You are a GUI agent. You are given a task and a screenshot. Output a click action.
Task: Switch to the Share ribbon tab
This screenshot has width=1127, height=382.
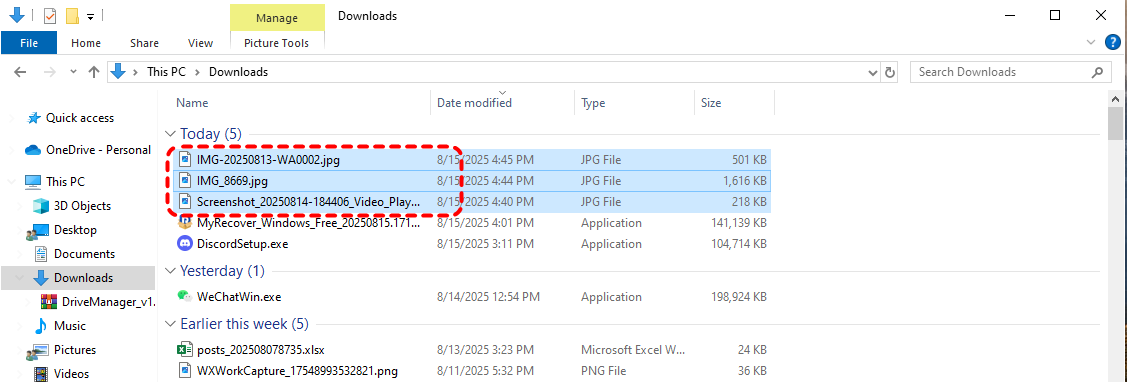tap(144, 43)
